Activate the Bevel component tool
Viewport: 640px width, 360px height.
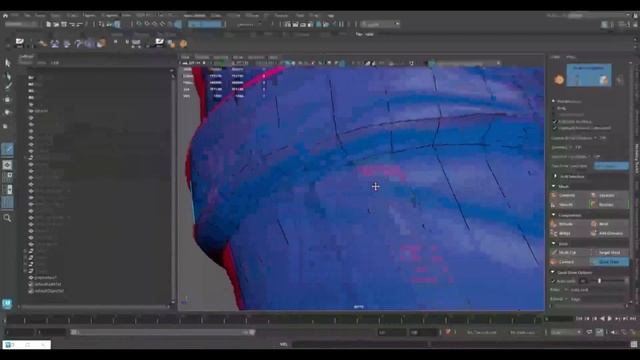tap(609, 224)
